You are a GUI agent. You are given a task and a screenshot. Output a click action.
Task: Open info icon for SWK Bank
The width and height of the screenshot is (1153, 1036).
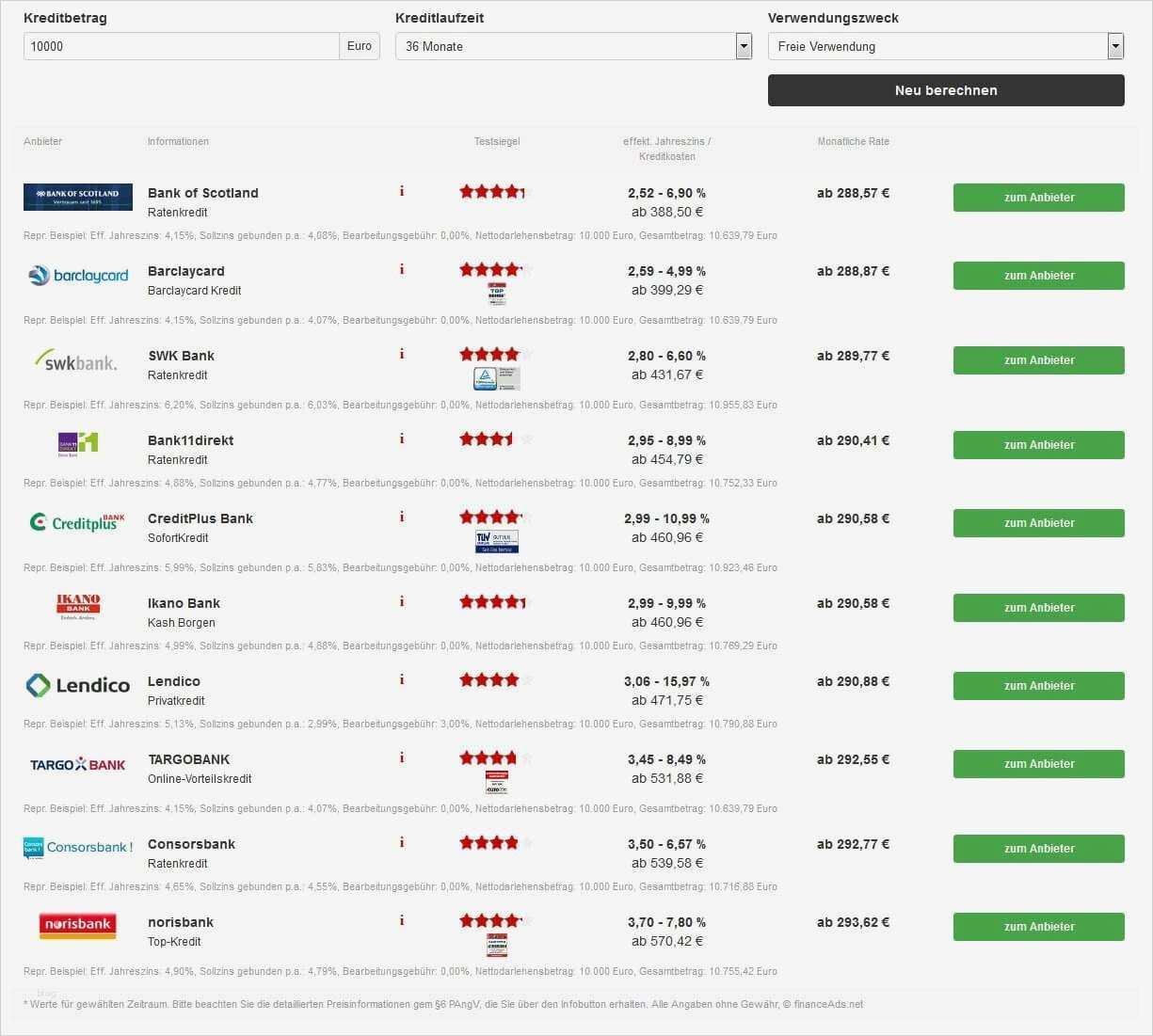402,354
